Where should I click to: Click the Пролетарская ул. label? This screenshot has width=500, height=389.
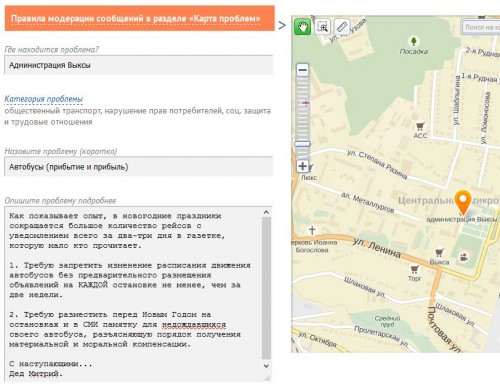pos(381,337)
